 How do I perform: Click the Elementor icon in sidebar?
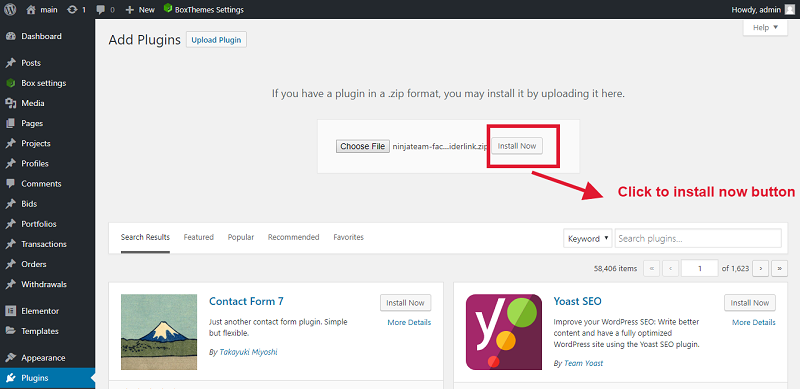pos(10,311)
